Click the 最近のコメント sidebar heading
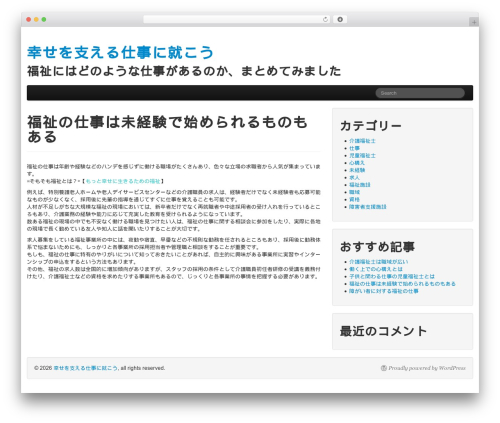The width and height of the screenshot is (500, 423). click(383, 331)
